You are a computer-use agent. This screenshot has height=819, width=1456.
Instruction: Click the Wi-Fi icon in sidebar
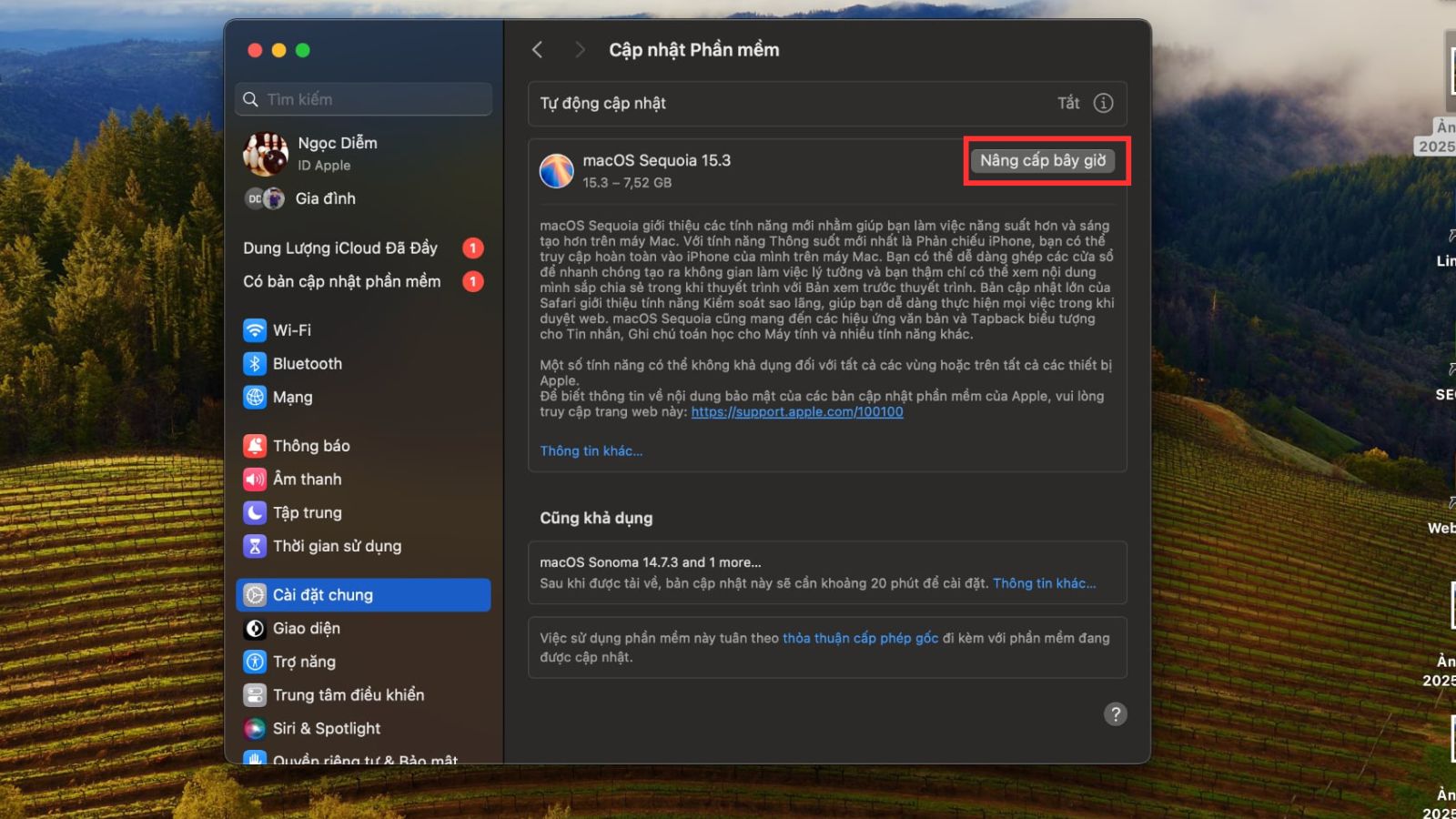click(x=255, y=330)
